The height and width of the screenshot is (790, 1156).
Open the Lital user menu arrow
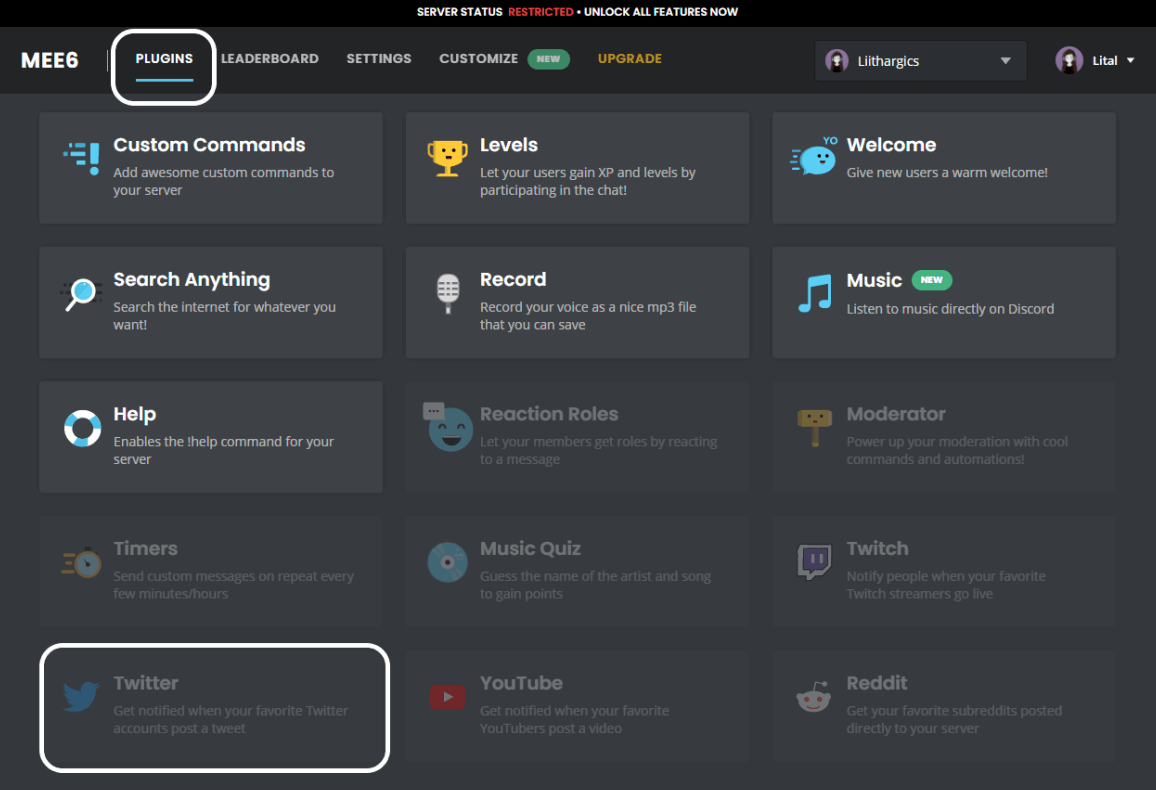click(1130, 60)
